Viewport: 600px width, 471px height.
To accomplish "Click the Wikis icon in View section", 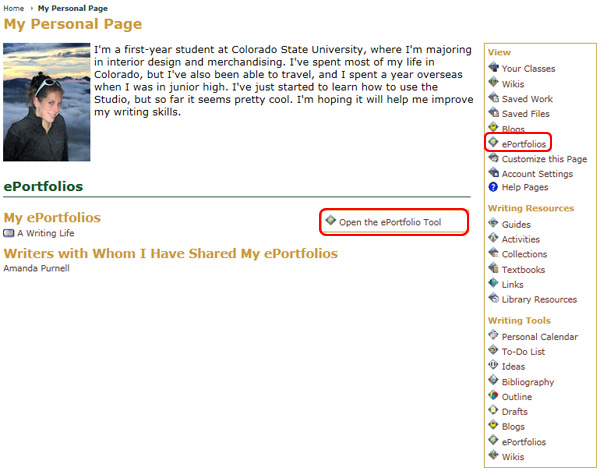I will pos(494,82).
